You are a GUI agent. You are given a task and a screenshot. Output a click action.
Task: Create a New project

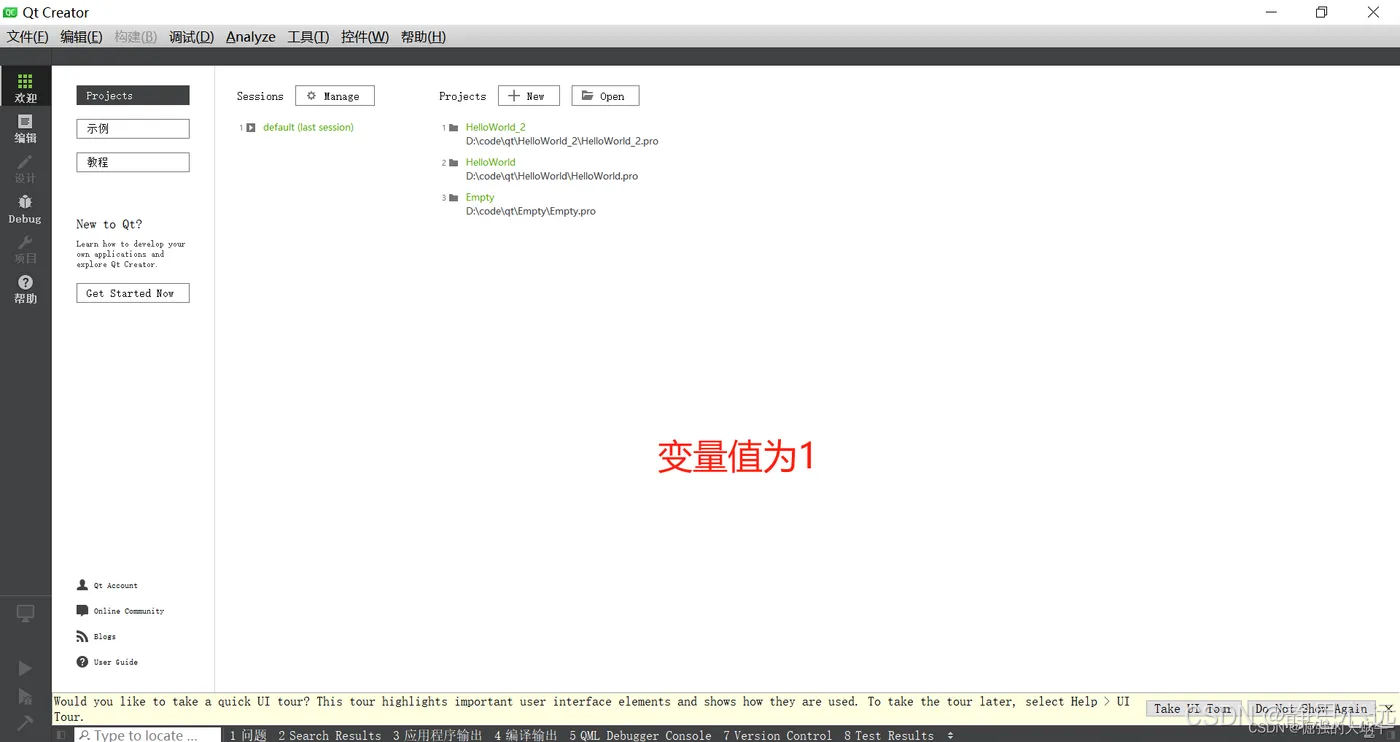529,96
